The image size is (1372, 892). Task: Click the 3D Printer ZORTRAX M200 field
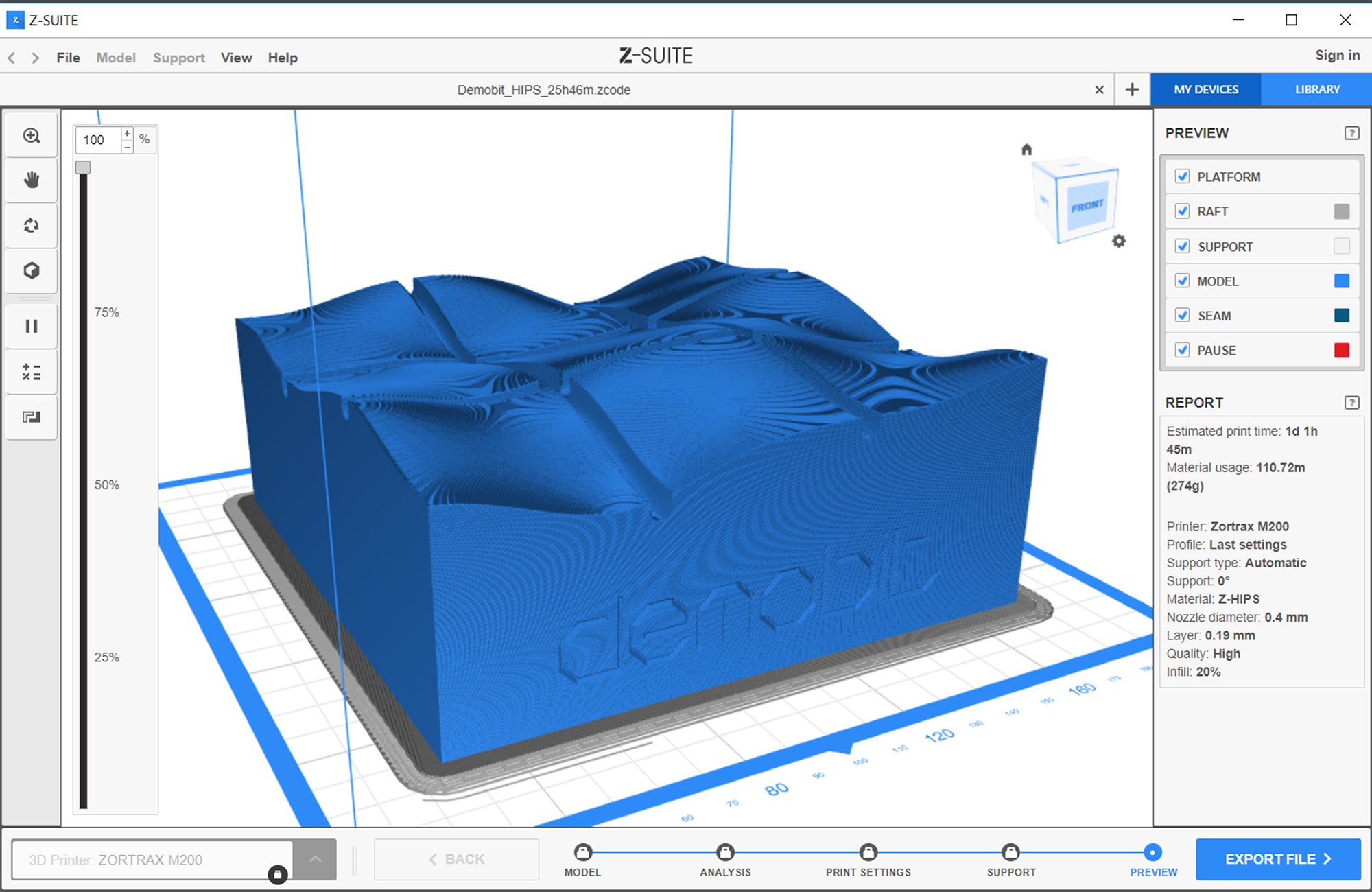pyautogui.click(x=152, y=860)
